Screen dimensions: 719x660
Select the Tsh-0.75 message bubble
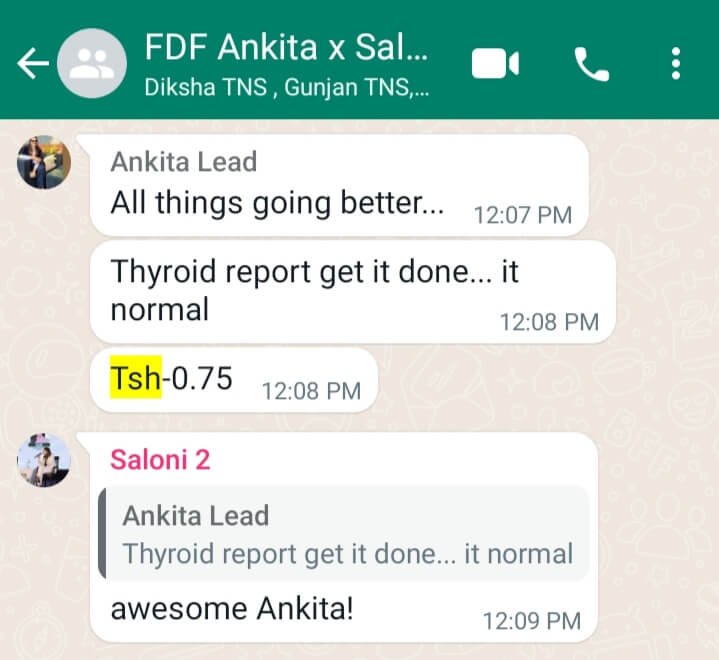coord(234,380)
